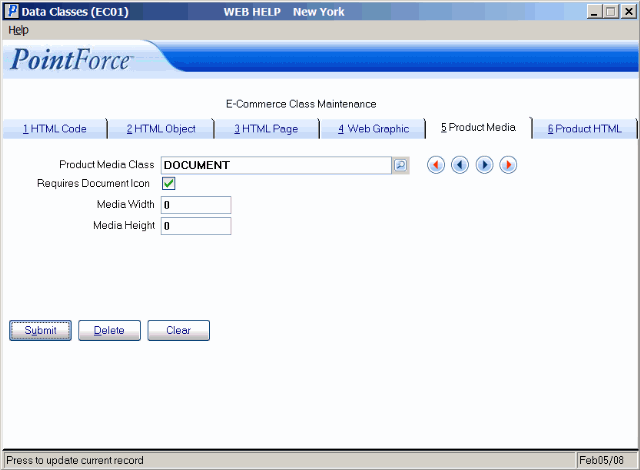This screenshot has height=470, width=640.
Task: Go to the first record with the red left arrow
Action: click(x=436, y=165)
